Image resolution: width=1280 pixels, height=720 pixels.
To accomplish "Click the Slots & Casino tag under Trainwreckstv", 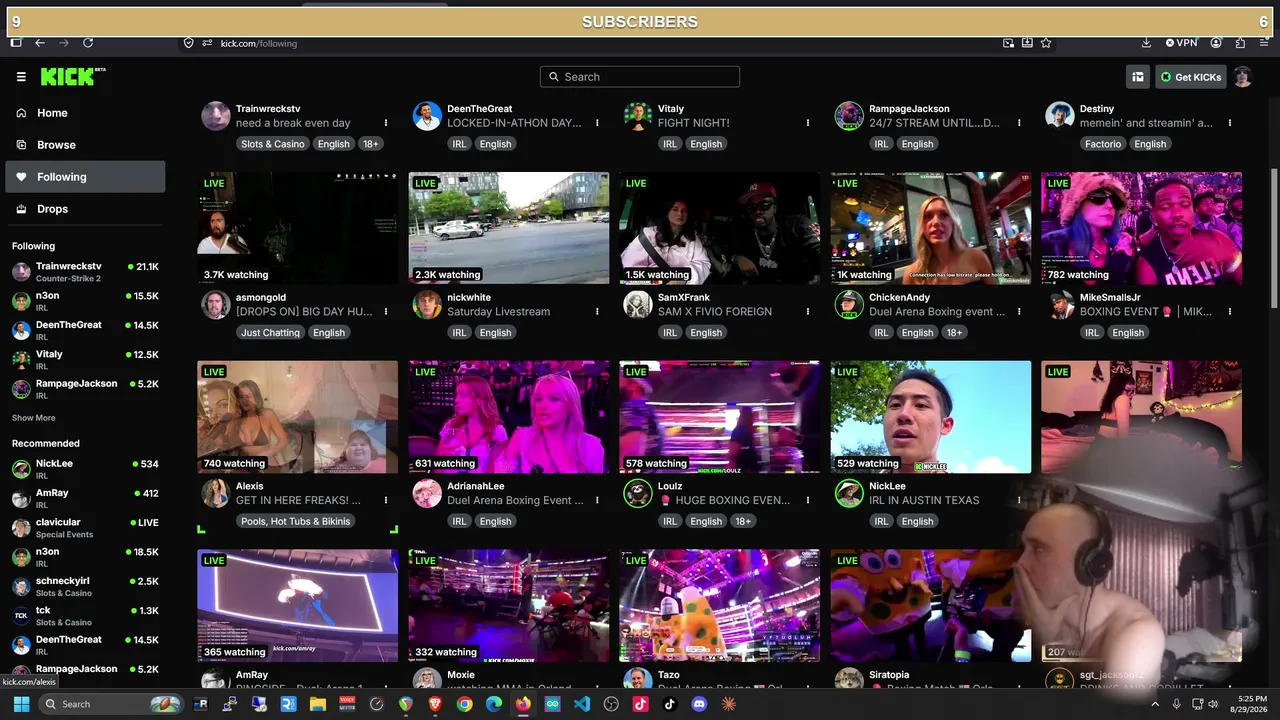I will point(273,144).
